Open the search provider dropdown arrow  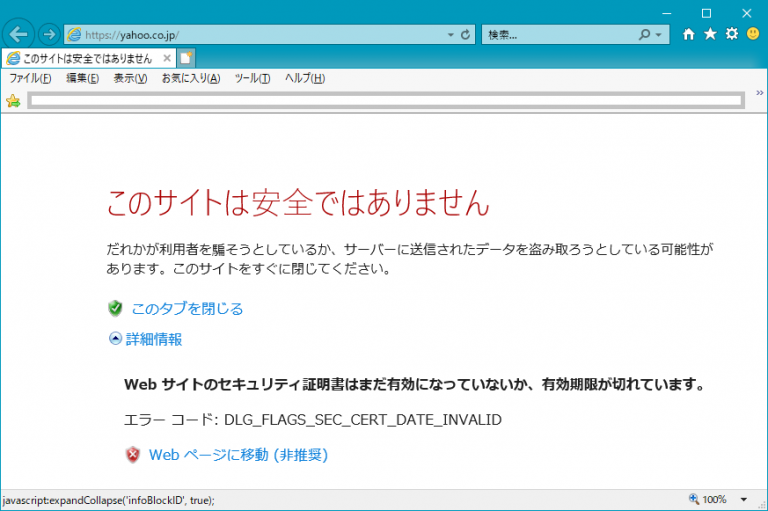click(659, 34)
